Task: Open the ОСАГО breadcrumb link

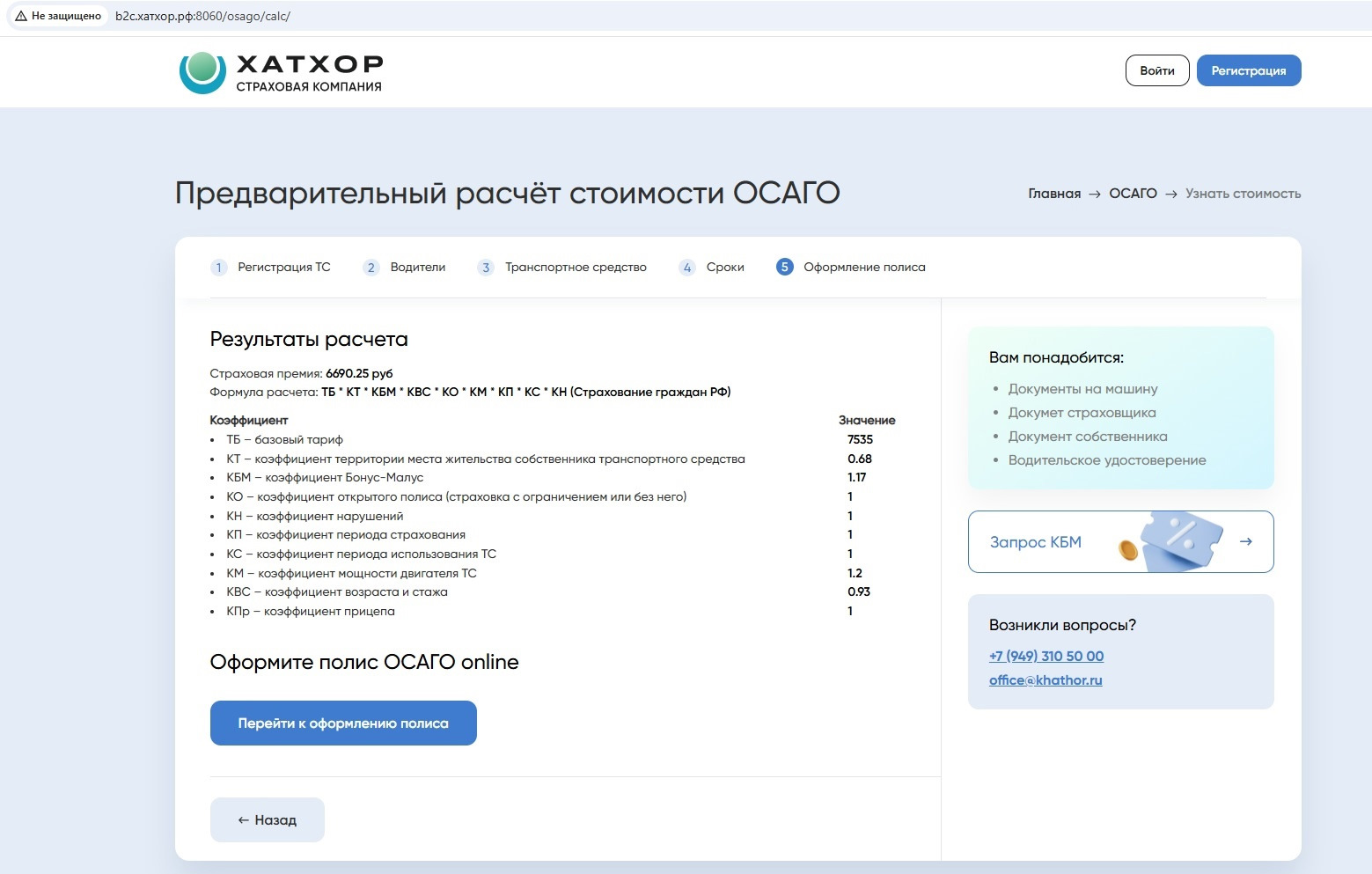Action: 1133,194
